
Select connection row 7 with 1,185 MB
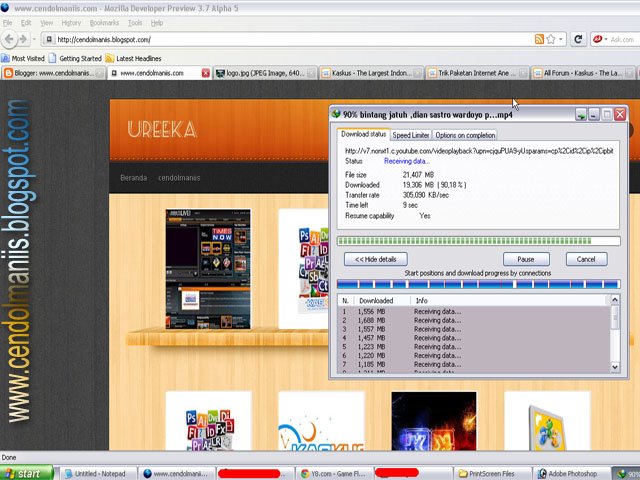pos(473,364)
